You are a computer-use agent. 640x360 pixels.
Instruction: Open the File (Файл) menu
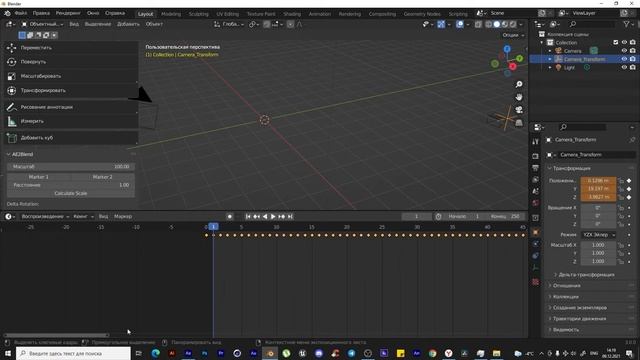21,13
